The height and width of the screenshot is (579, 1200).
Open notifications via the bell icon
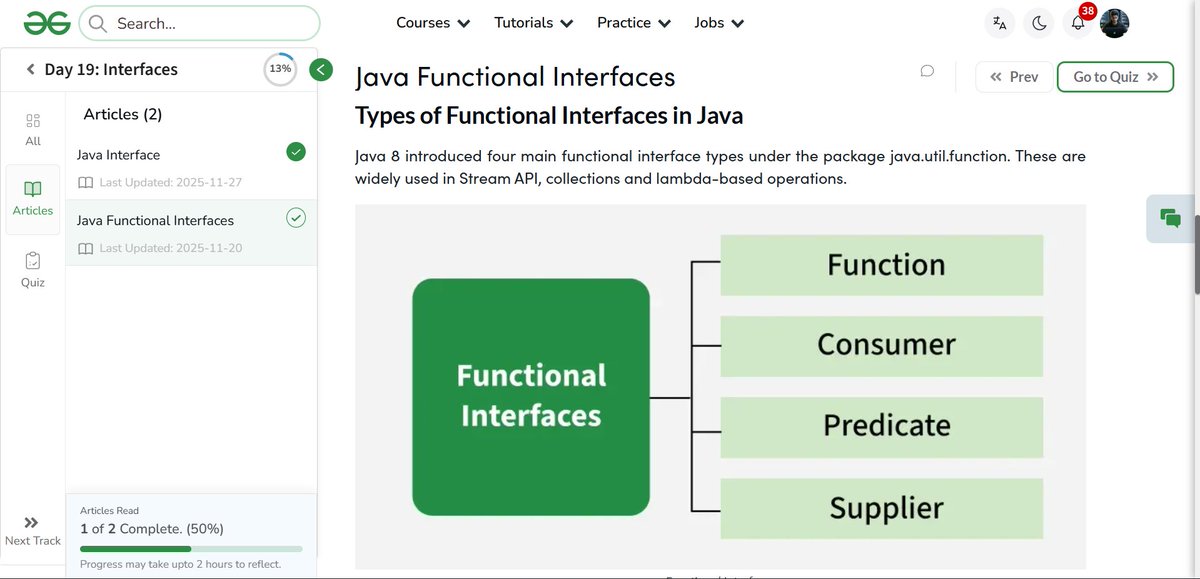pyautogui.click(x=1077, y=22)
